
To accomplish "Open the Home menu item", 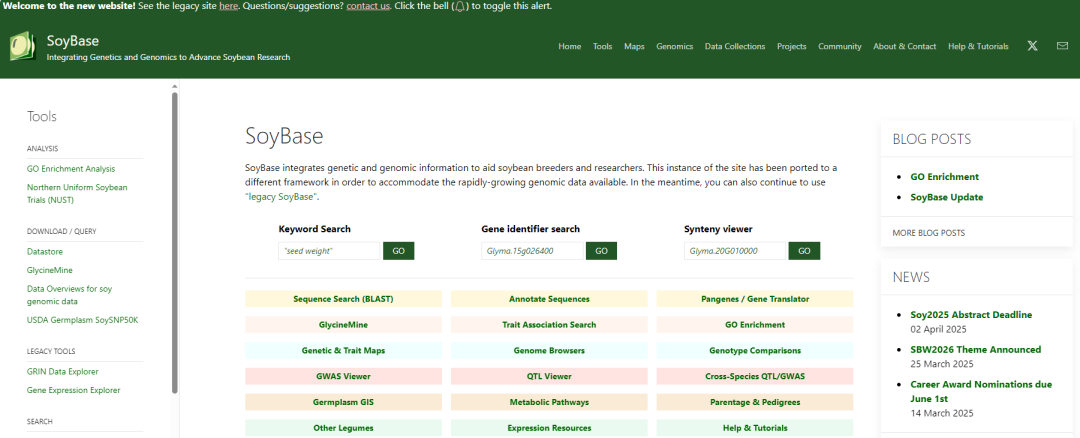I will pyautogui.click(x=570, y=46).
